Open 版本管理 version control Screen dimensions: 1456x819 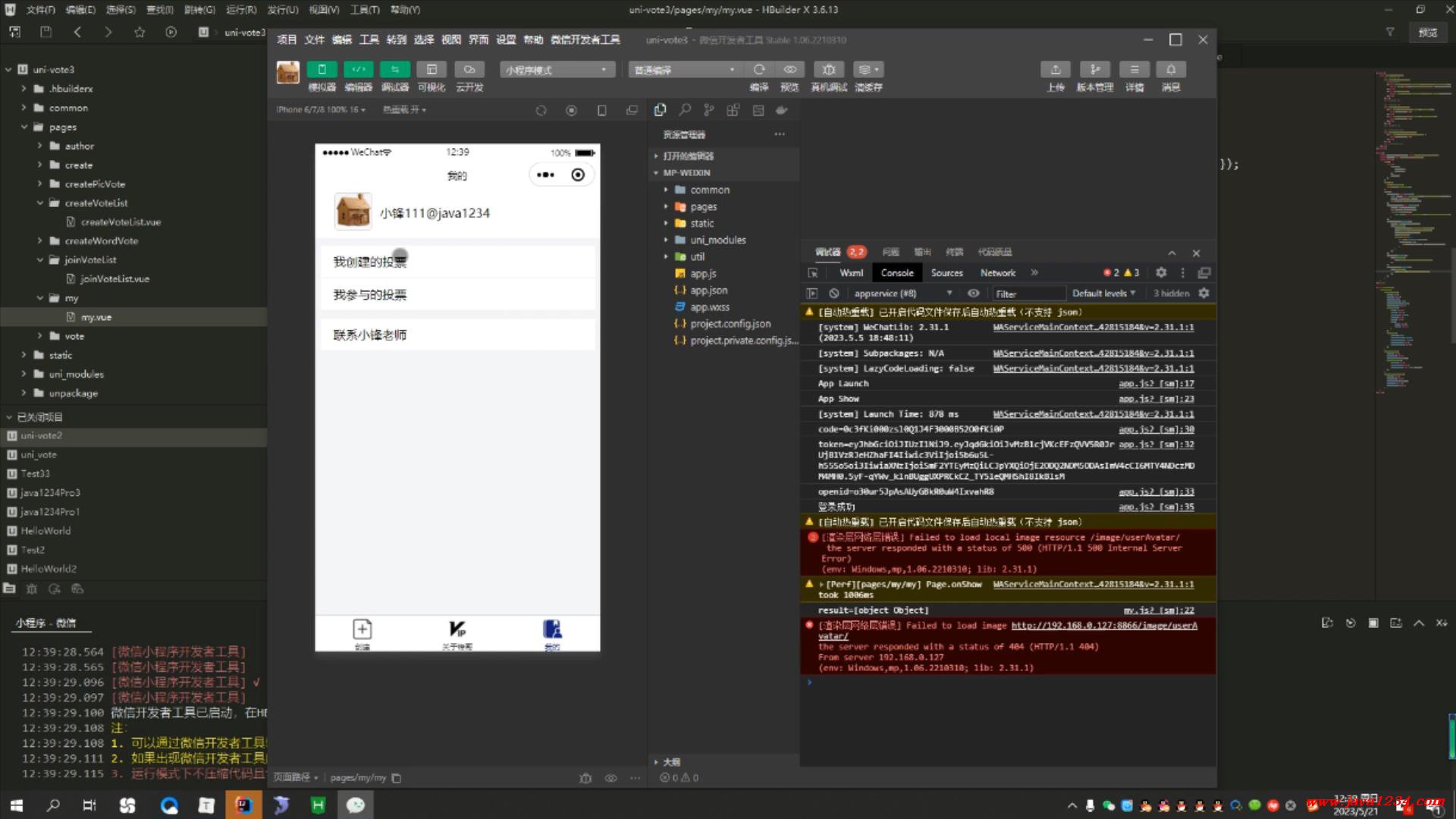(1095, 70)
